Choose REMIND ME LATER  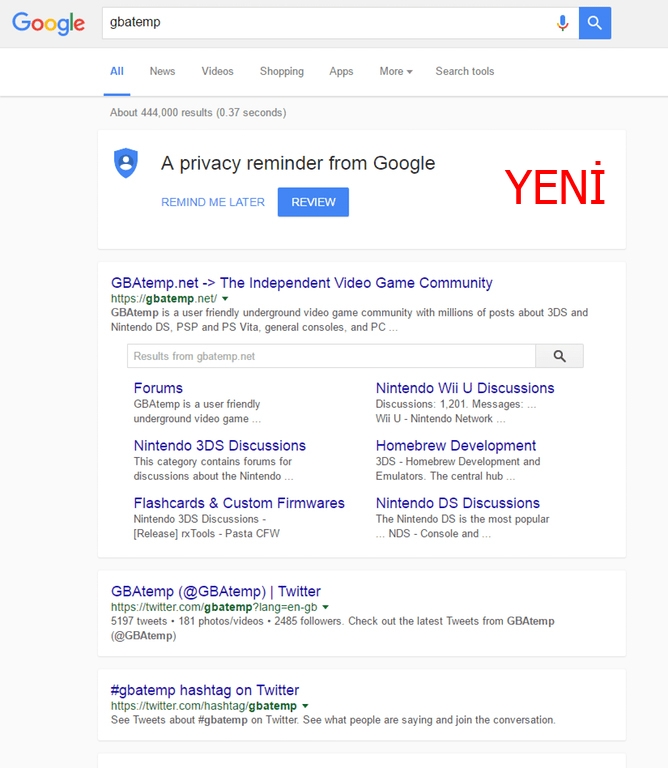[x=213, y=202]
